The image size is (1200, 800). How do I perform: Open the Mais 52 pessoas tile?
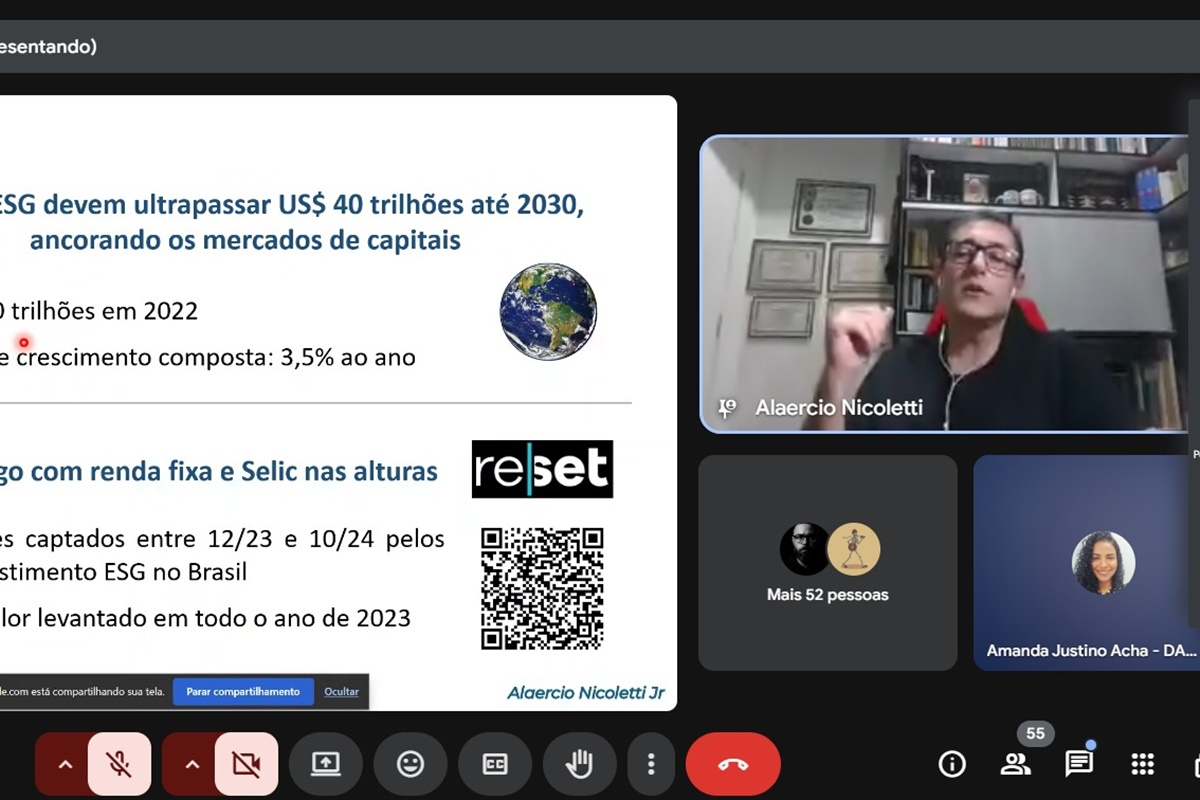coord(827,562)
